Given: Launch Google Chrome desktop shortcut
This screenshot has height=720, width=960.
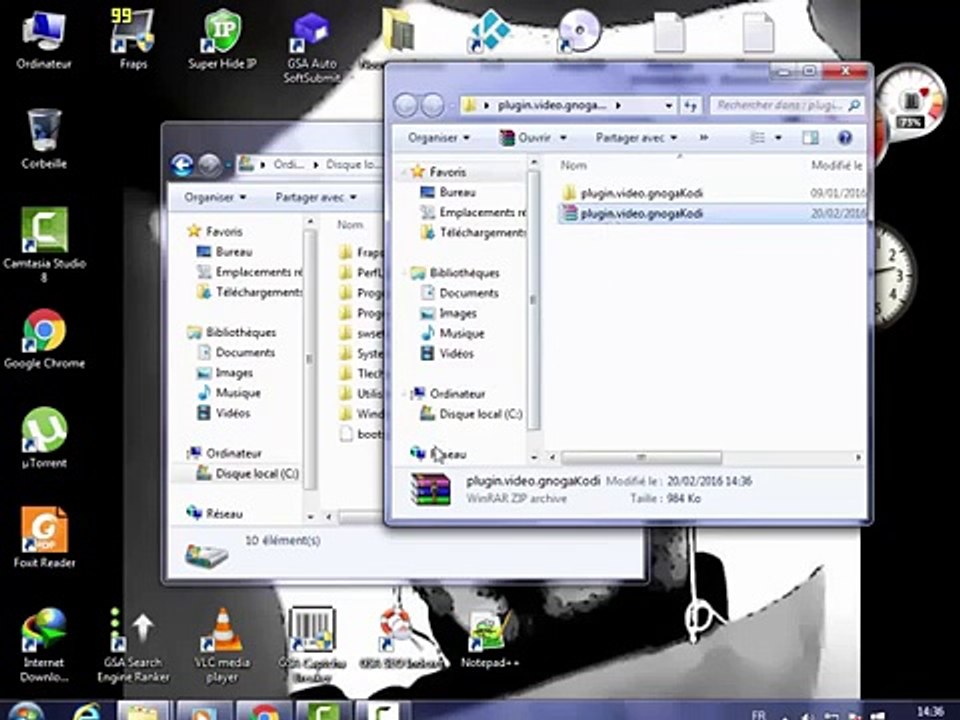Looking at the screenshot, I should coord(44,339).
